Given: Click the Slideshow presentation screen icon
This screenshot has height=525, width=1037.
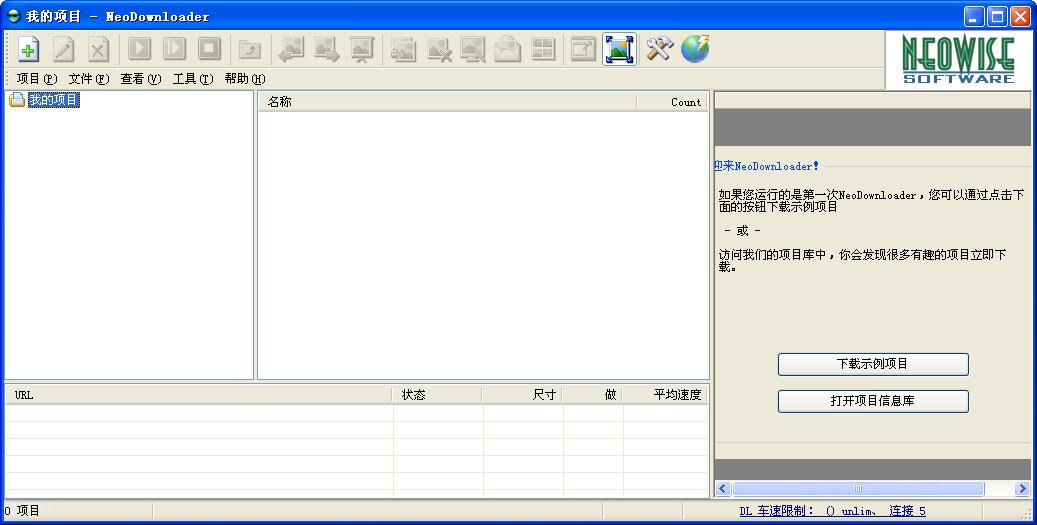Looking at the screenshot, I should [x=362, y=49].
